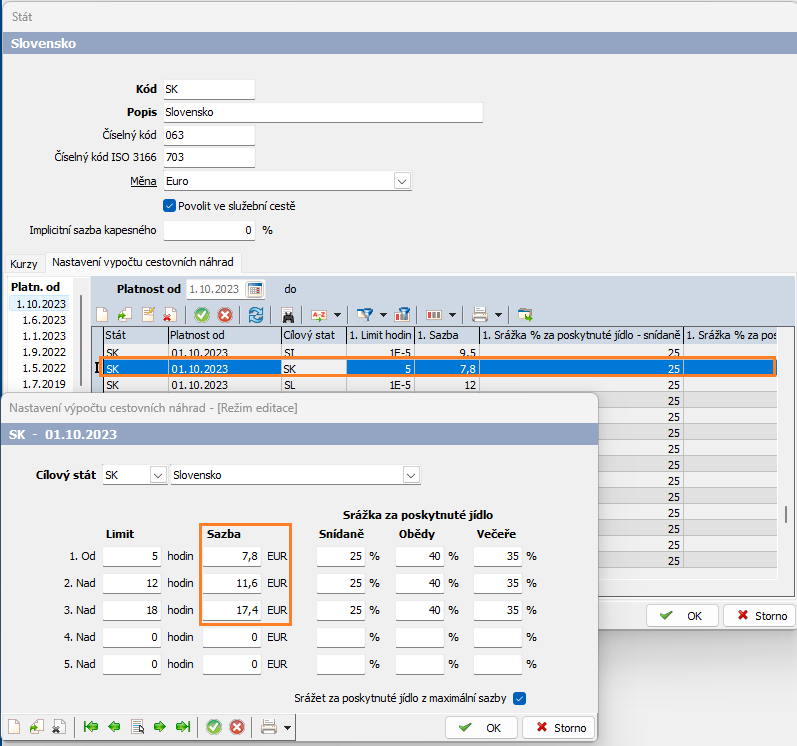Click the filter funnel icon in grid toolbar
The height and width of the screenshot is (746, 797).
[x=367, y=314]
